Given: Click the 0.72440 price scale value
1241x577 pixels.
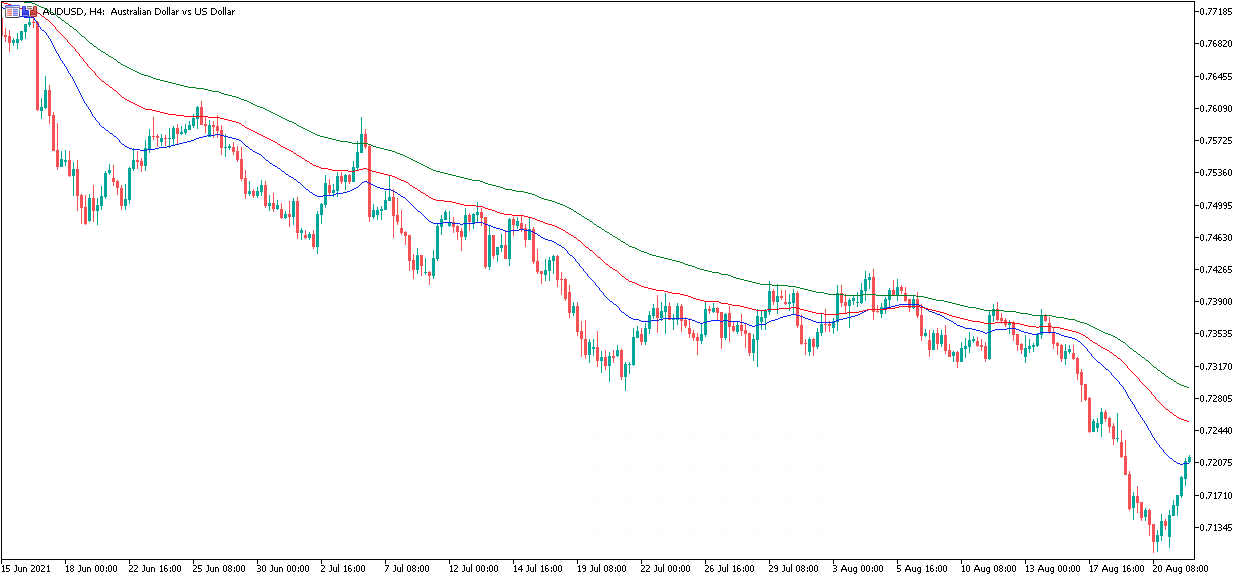Looking at the screenshot, I should coord(1217,430).
